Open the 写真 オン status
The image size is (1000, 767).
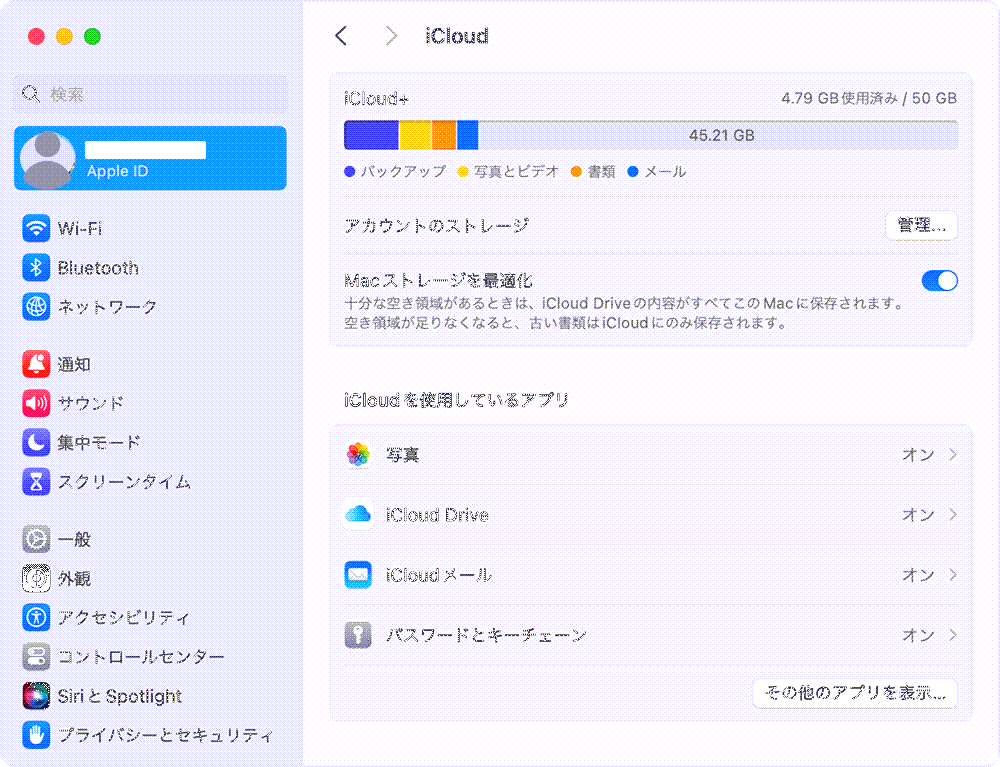[918, 455]
